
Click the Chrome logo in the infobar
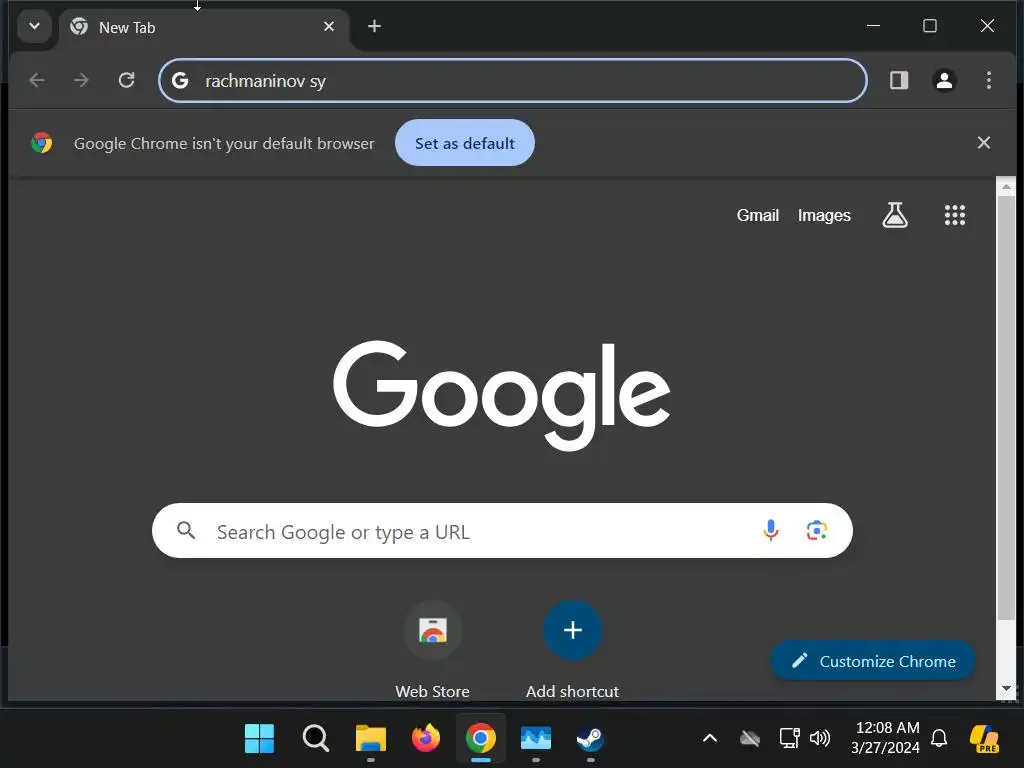tap(42, 143)
